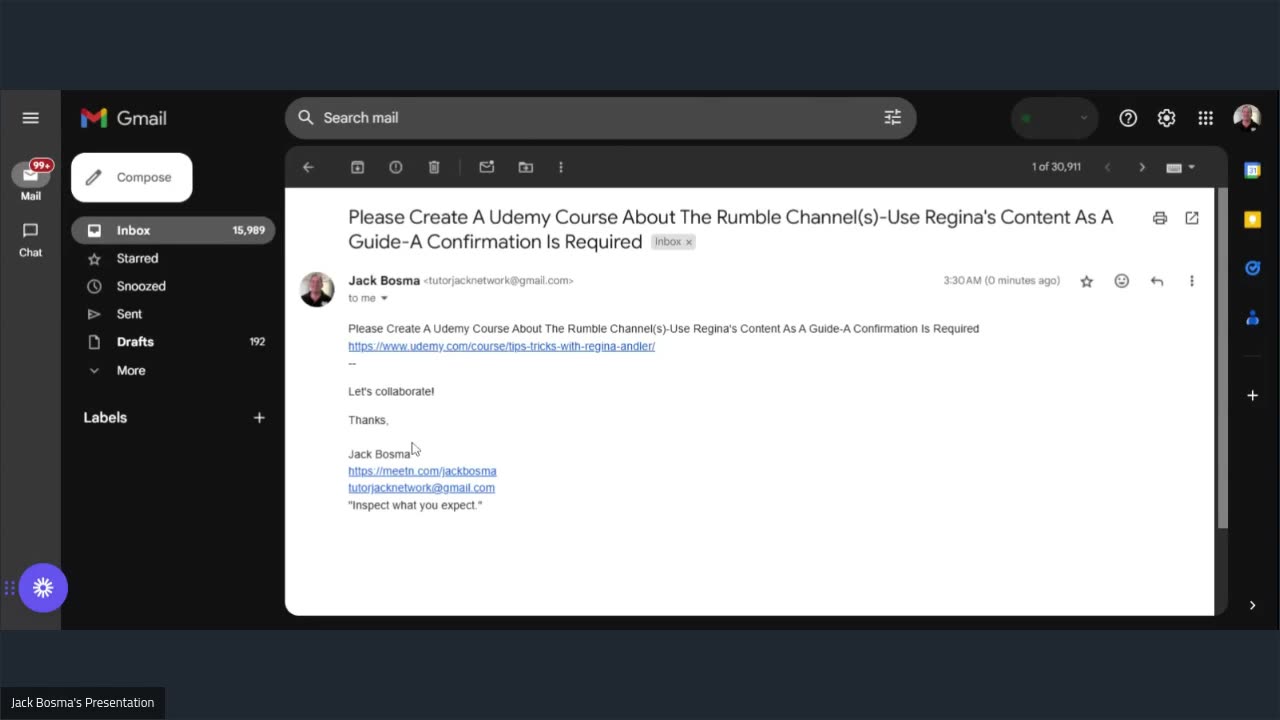Remove Inbox label from conversation

[688, 242]
